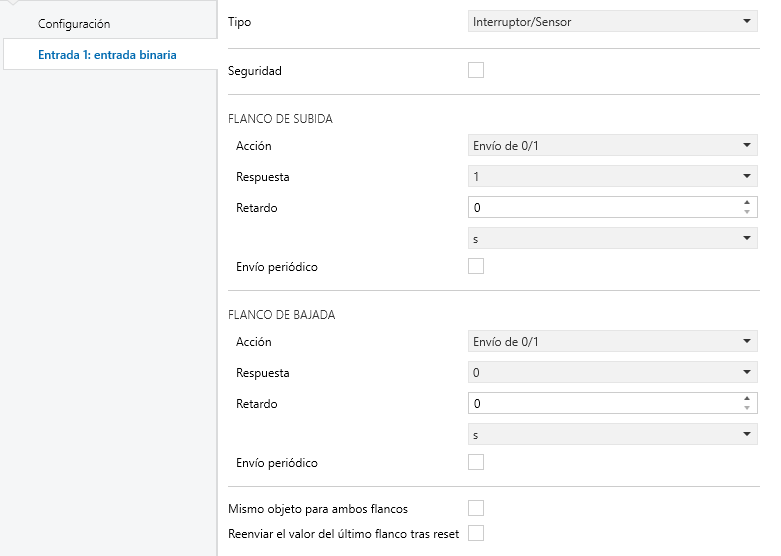Open Acción dropdown under Flanco de subida
The image size is (781, 556).
pos(613,145)
